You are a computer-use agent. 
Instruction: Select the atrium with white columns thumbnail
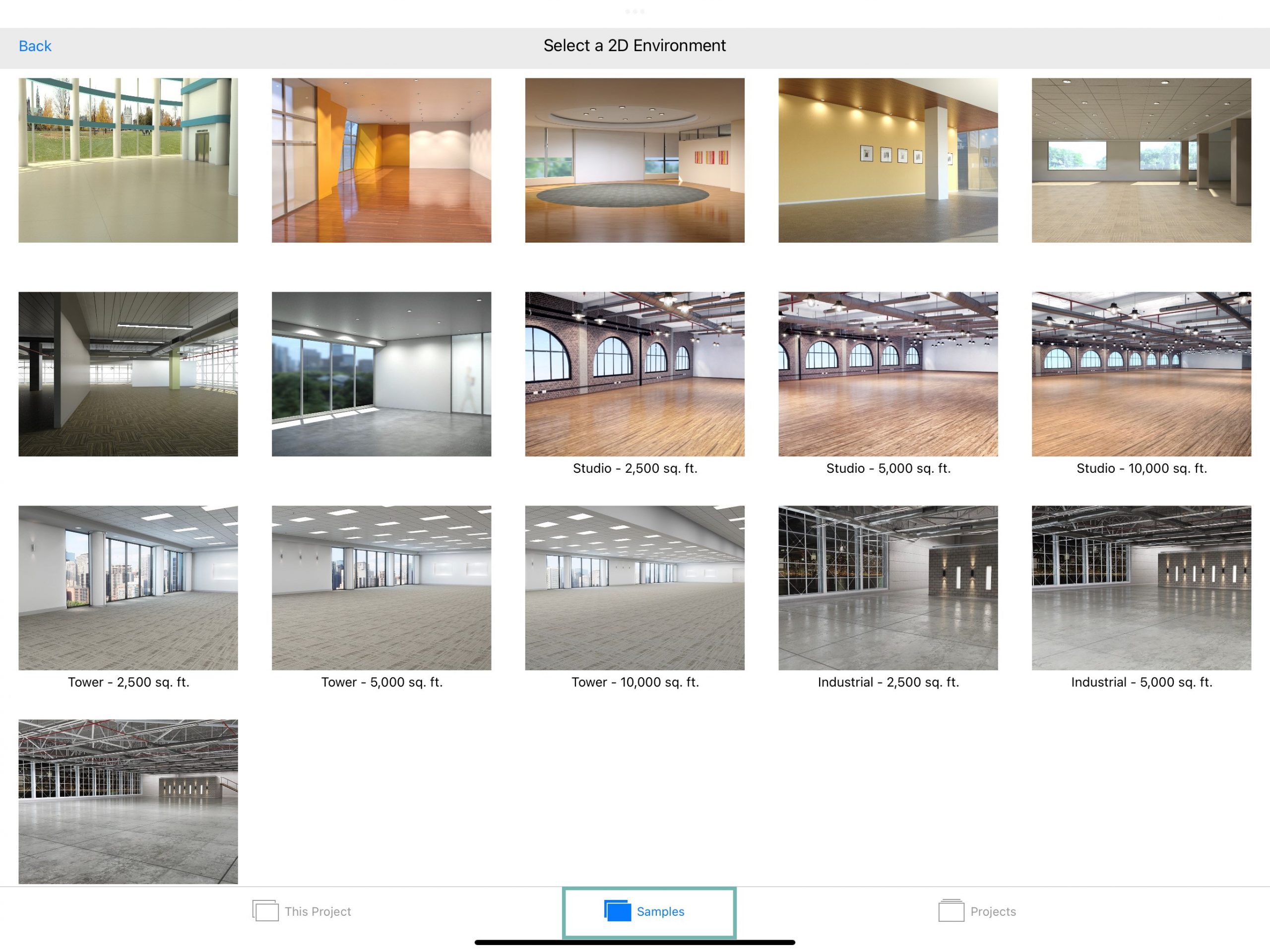128,160
